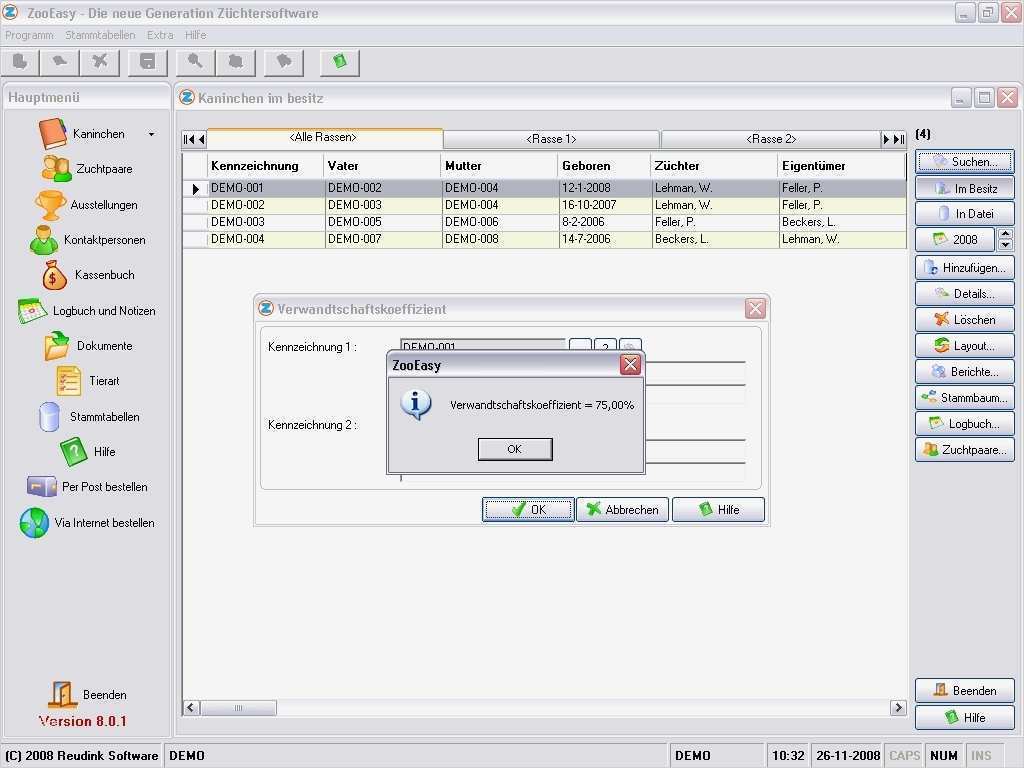Click the In Datei button

(x=965, y=214)
